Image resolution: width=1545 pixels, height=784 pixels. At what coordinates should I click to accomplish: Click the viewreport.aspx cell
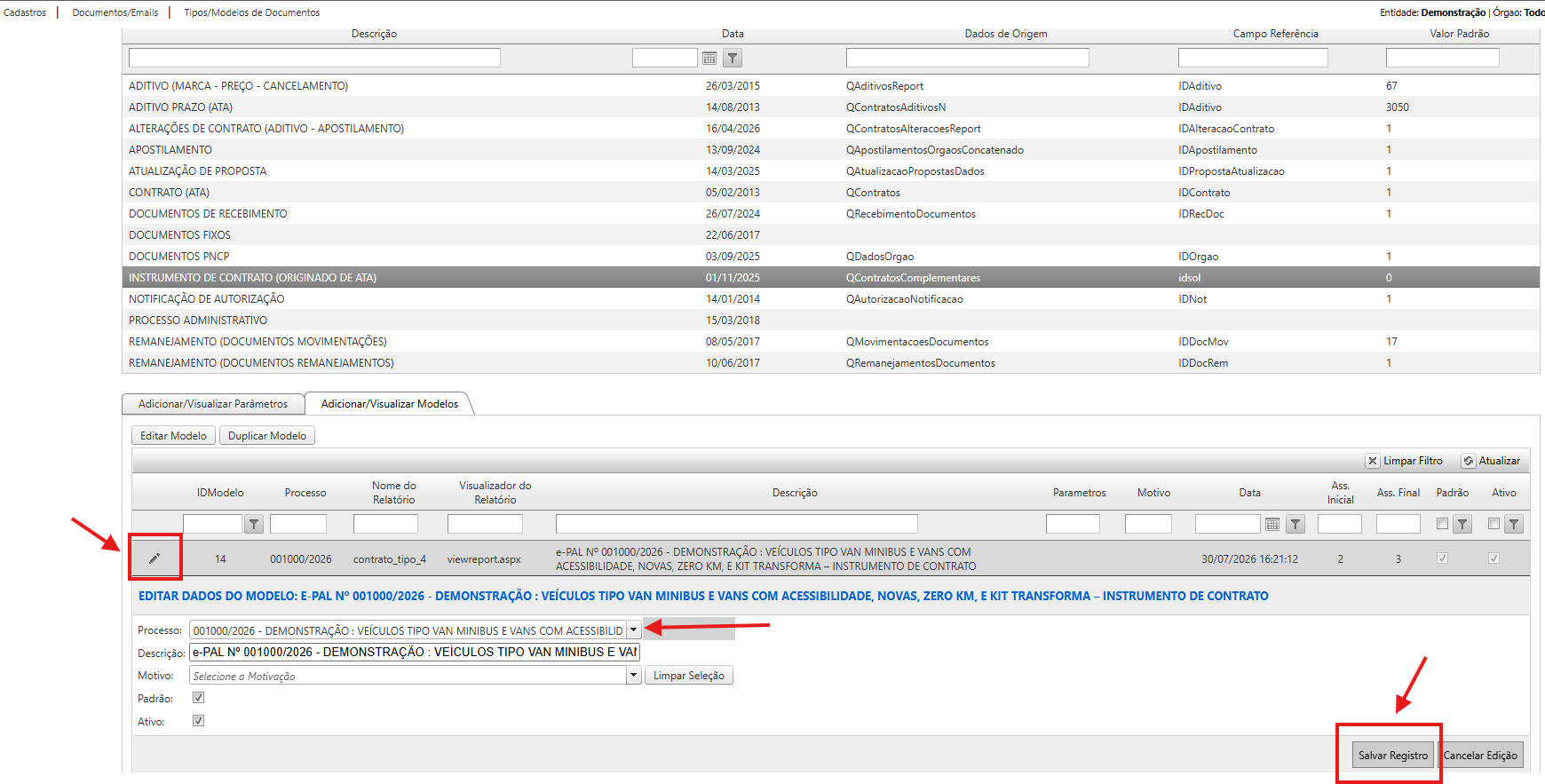484,559
